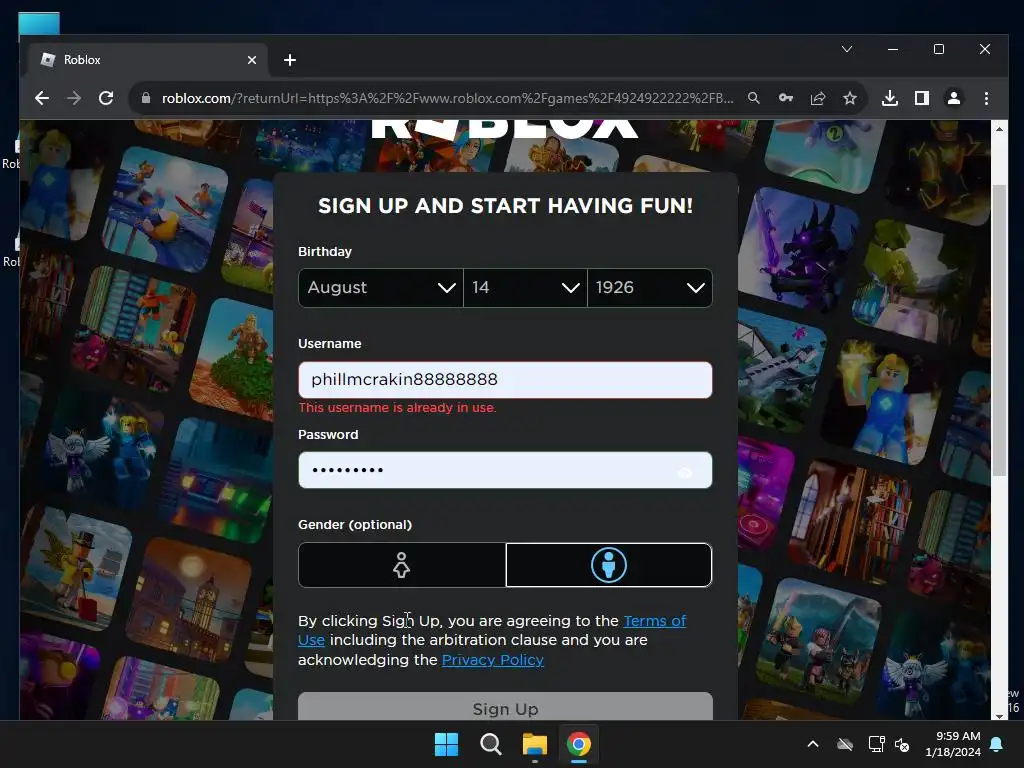Open the OneDrive tray icon
The width and height of the screenshot is (1024, 768).
click(x=845, y=744)
